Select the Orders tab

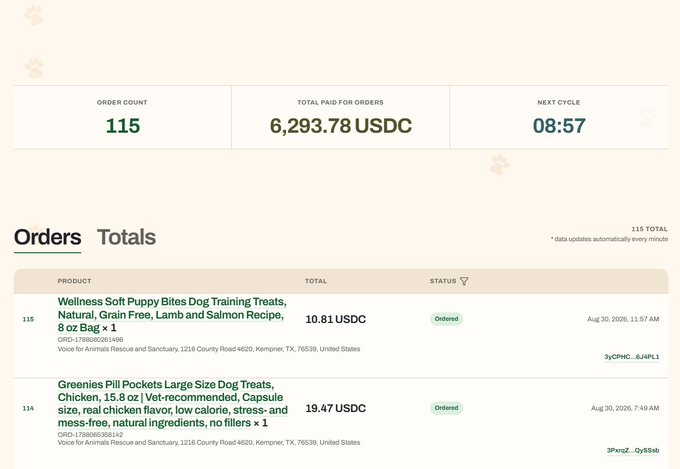47,237
